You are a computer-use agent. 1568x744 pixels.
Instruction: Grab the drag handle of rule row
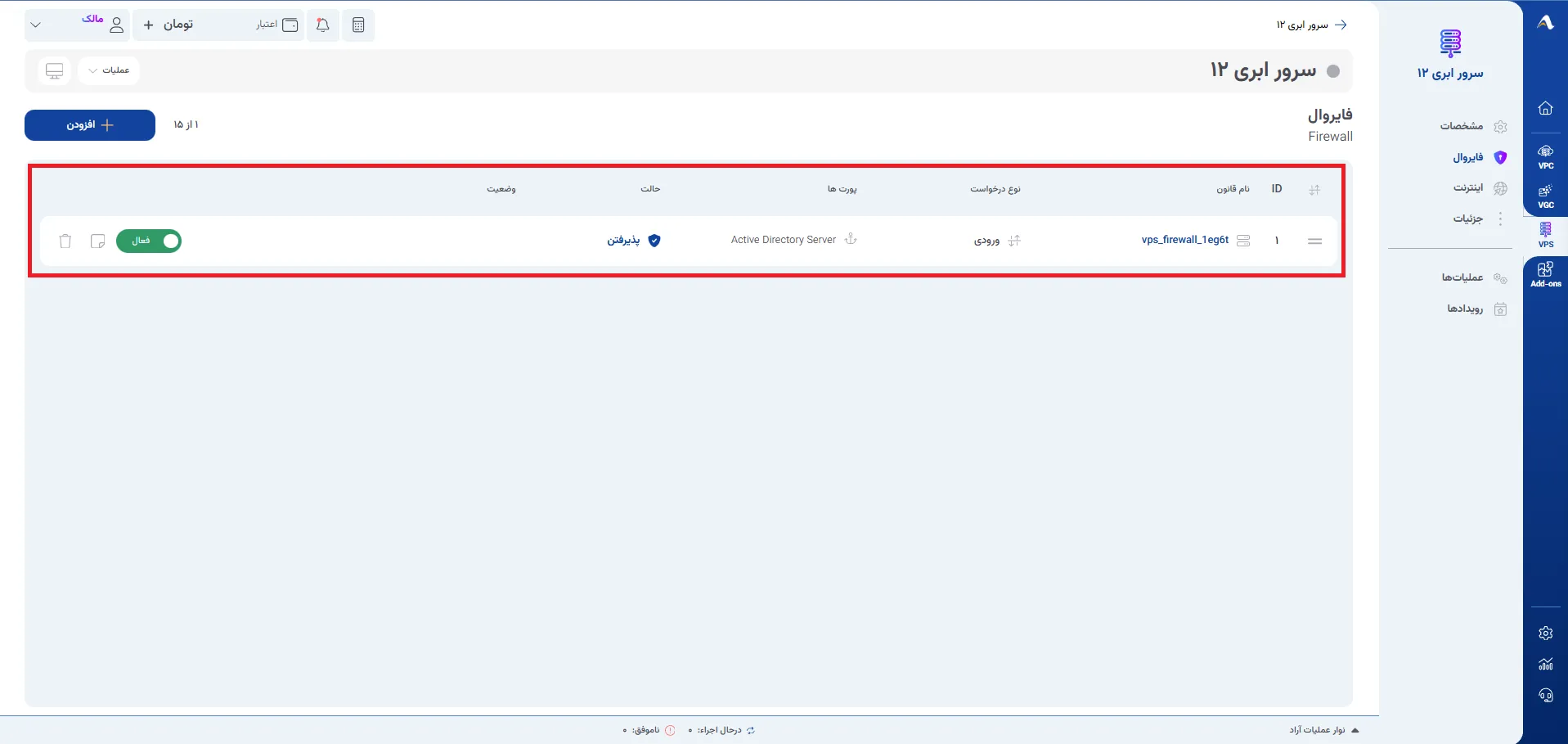coord(1315,241)
